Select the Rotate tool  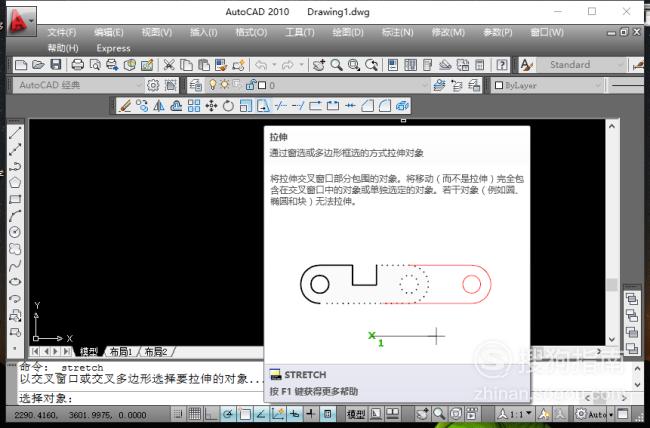pos(228,106)
